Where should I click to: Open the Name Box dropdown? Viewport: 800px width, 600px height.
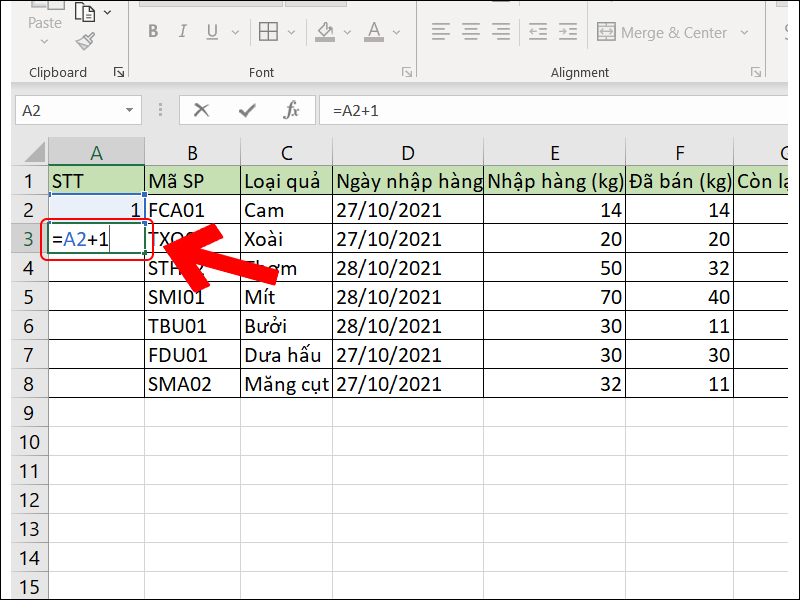pos(130,111)
